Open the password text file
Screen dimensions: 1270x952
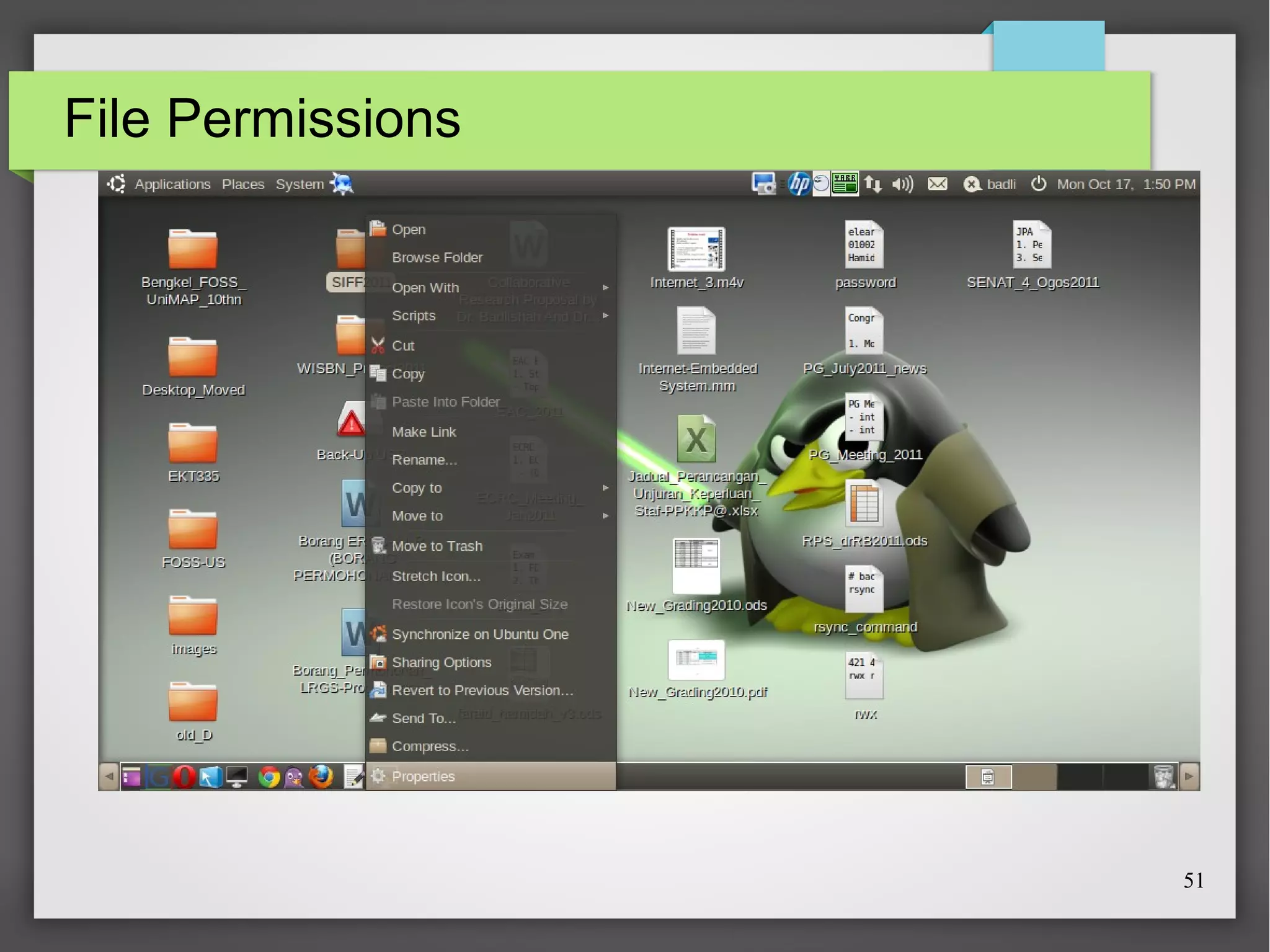point(864,244)
